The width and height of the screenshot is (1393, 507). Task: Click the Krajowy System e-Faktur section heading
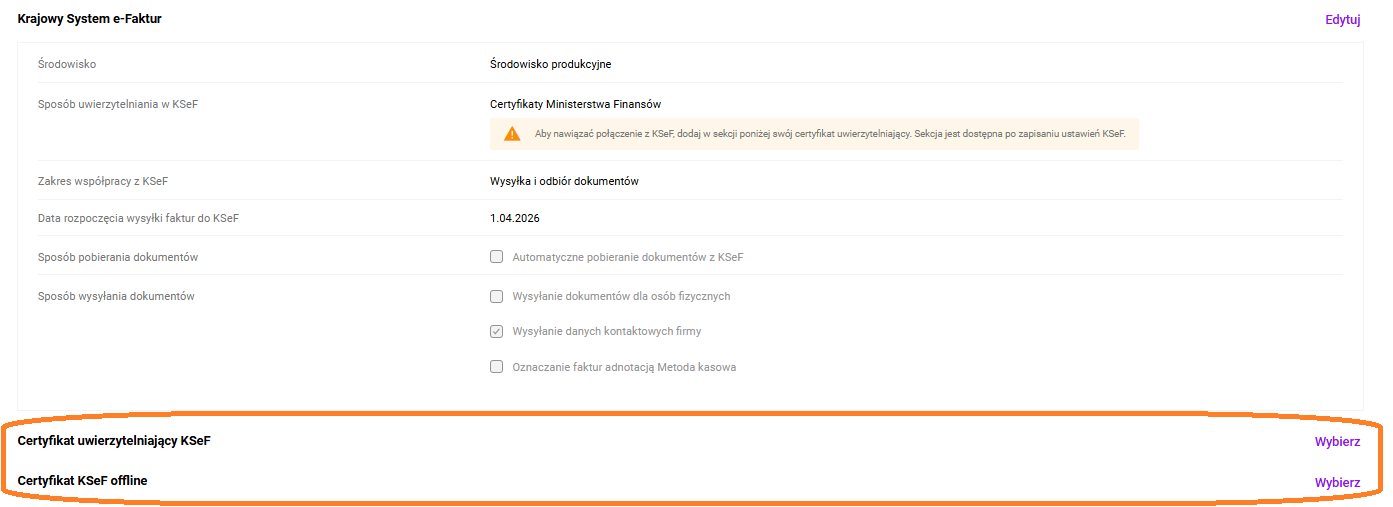pos(89,19)
